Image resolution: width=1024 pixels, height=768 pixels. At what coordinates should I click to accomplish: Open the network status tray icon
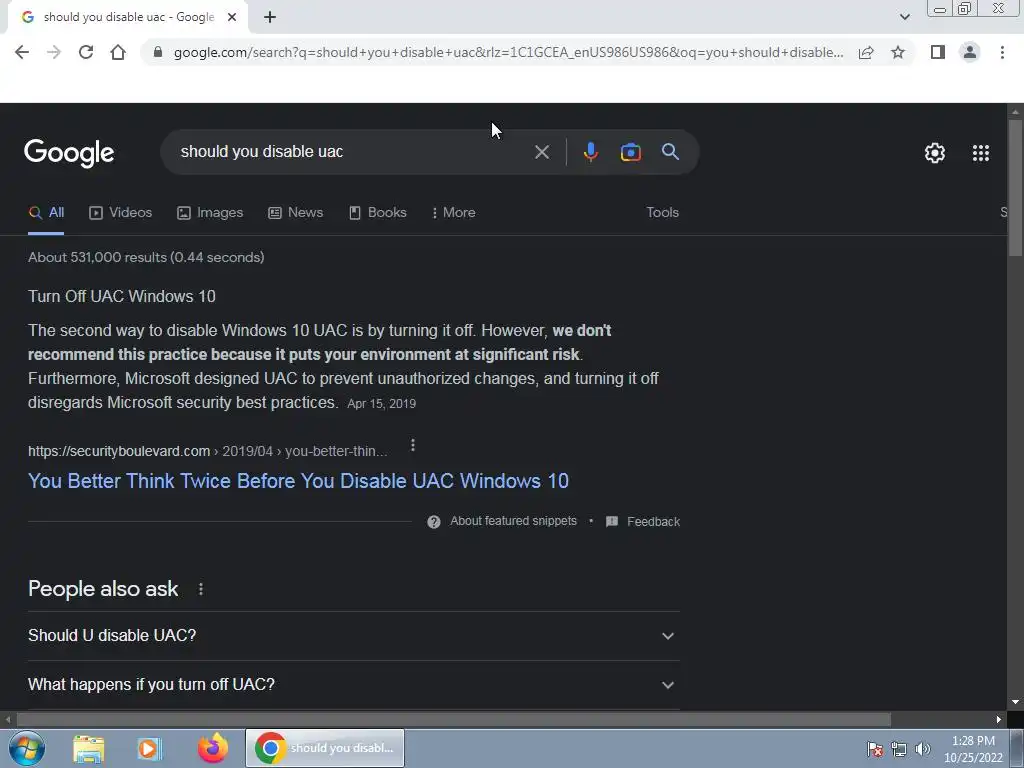[x=899, y=749]
